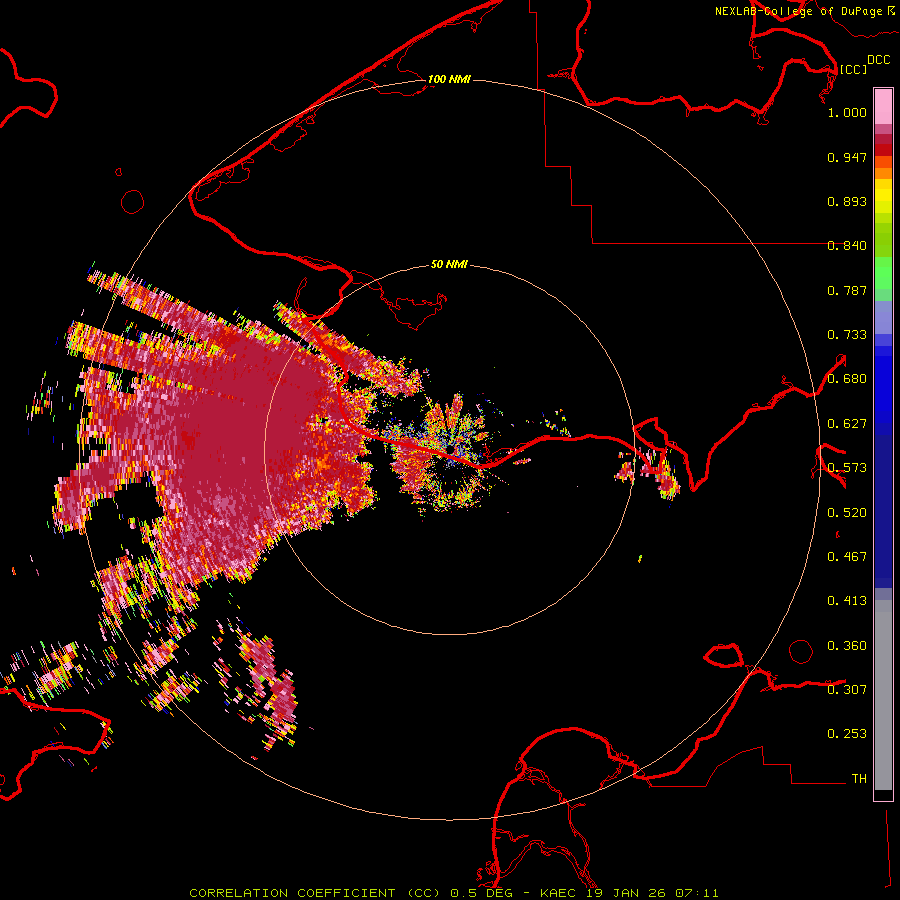Click the 0.573 color scale value
This screenshot has height=900, width=900.
coord(847,468)
